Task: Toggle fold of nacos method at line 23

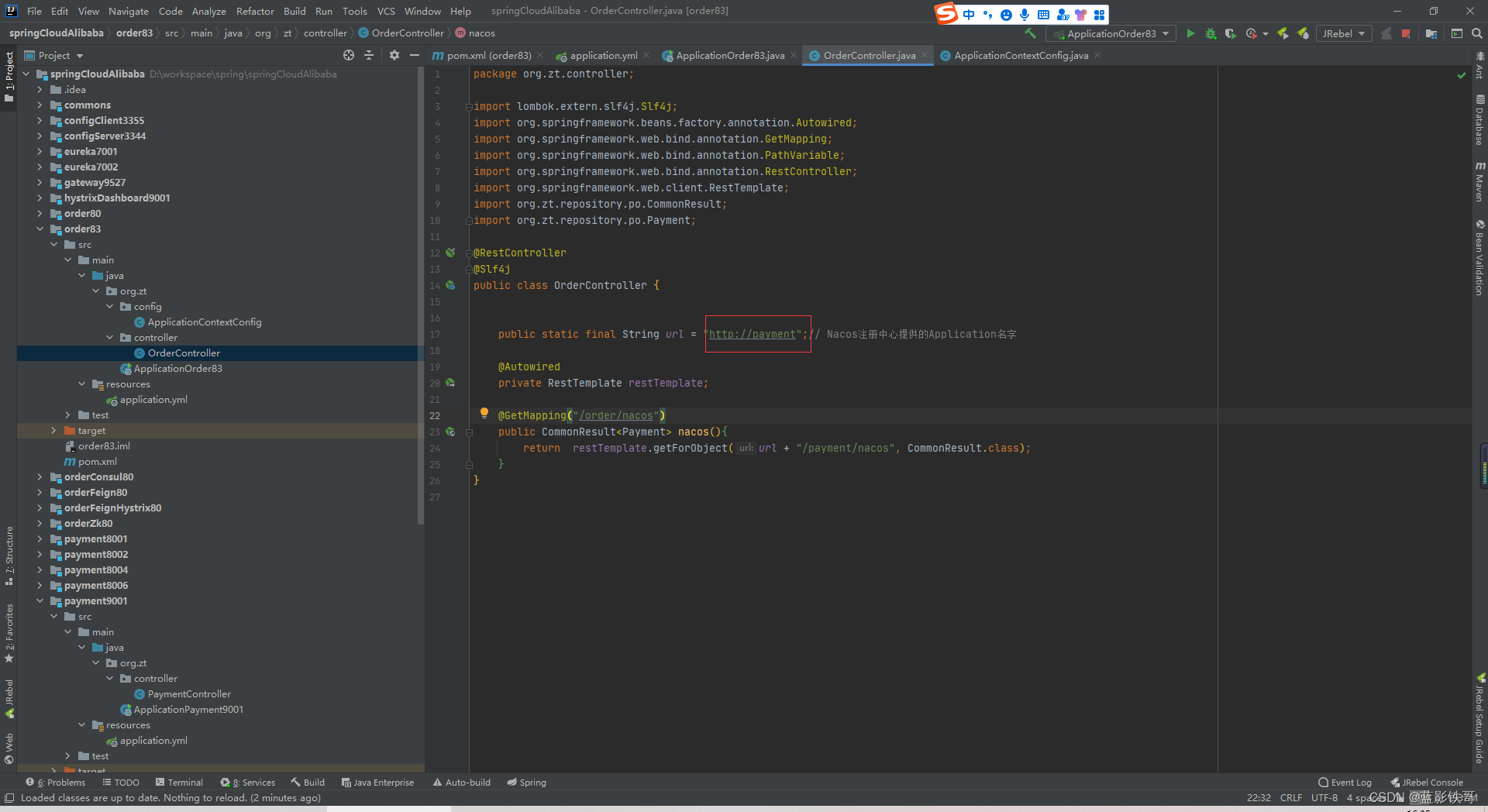Action: tap(469, 432)
